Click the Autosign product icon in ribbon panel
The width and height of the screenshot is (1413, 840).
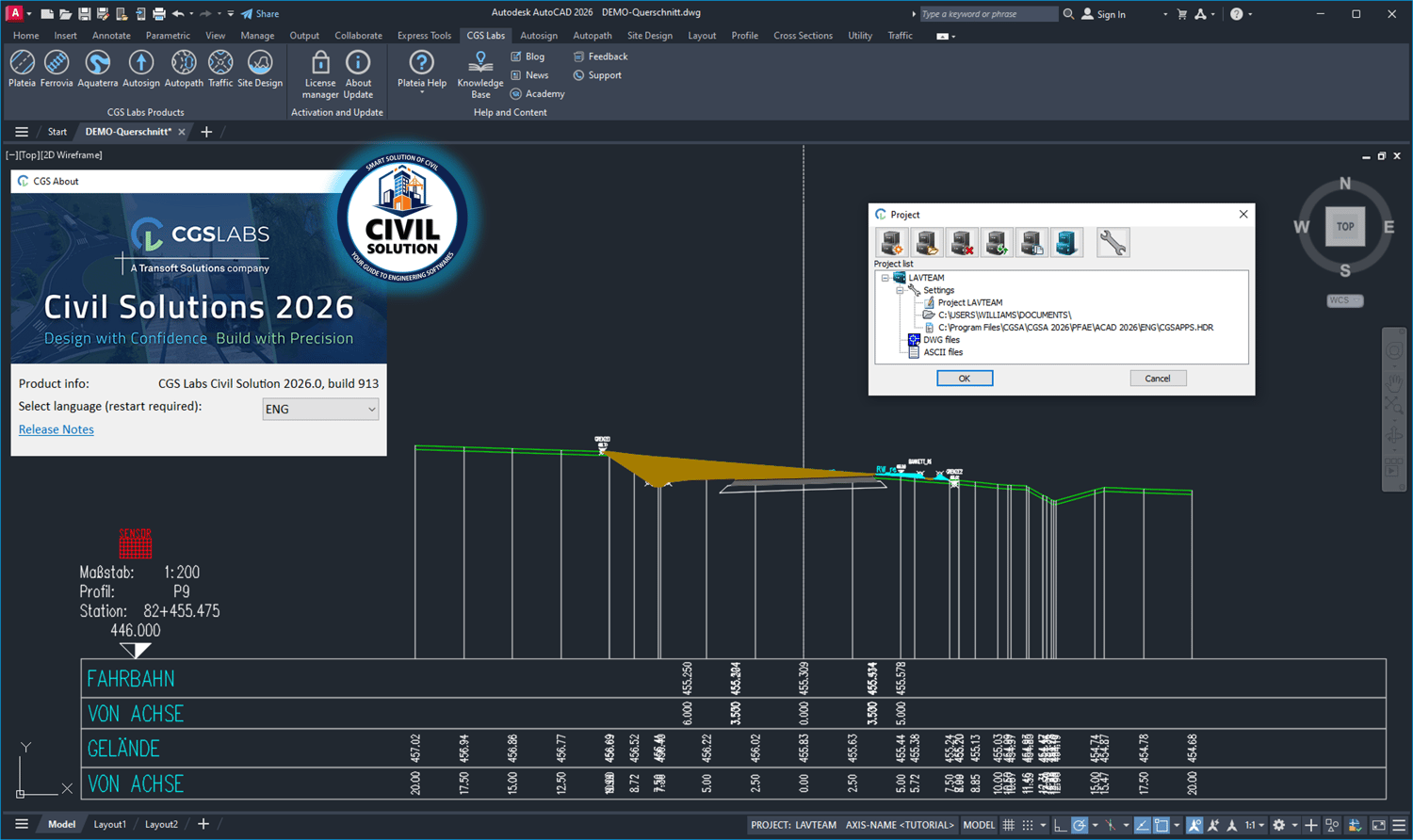[x=141, y=69]
